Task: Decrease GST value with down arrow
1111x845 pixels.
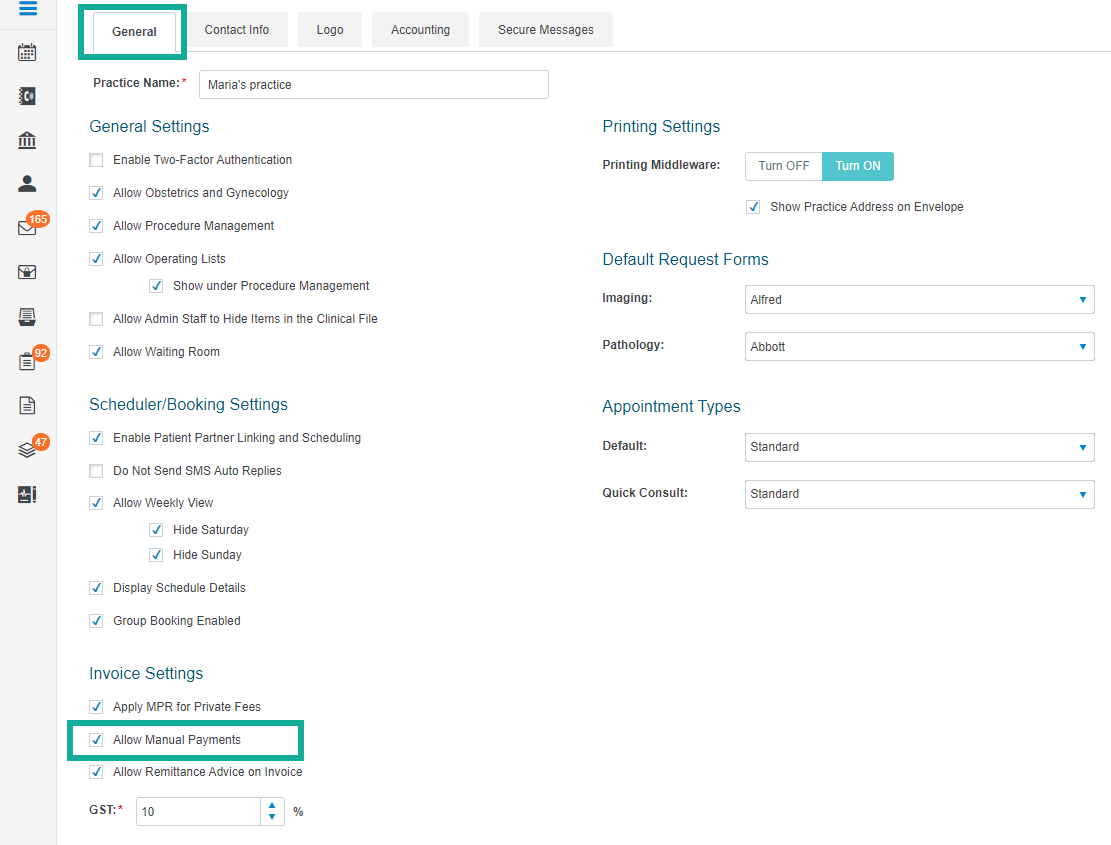Action: [x=272, y=817]
